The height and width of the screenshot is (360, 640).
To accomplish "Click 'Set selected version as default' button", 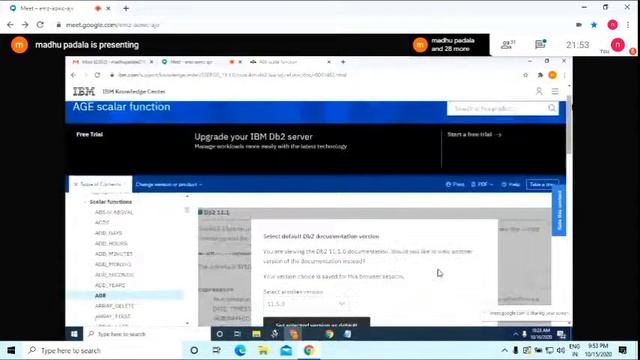I will 317,322.
